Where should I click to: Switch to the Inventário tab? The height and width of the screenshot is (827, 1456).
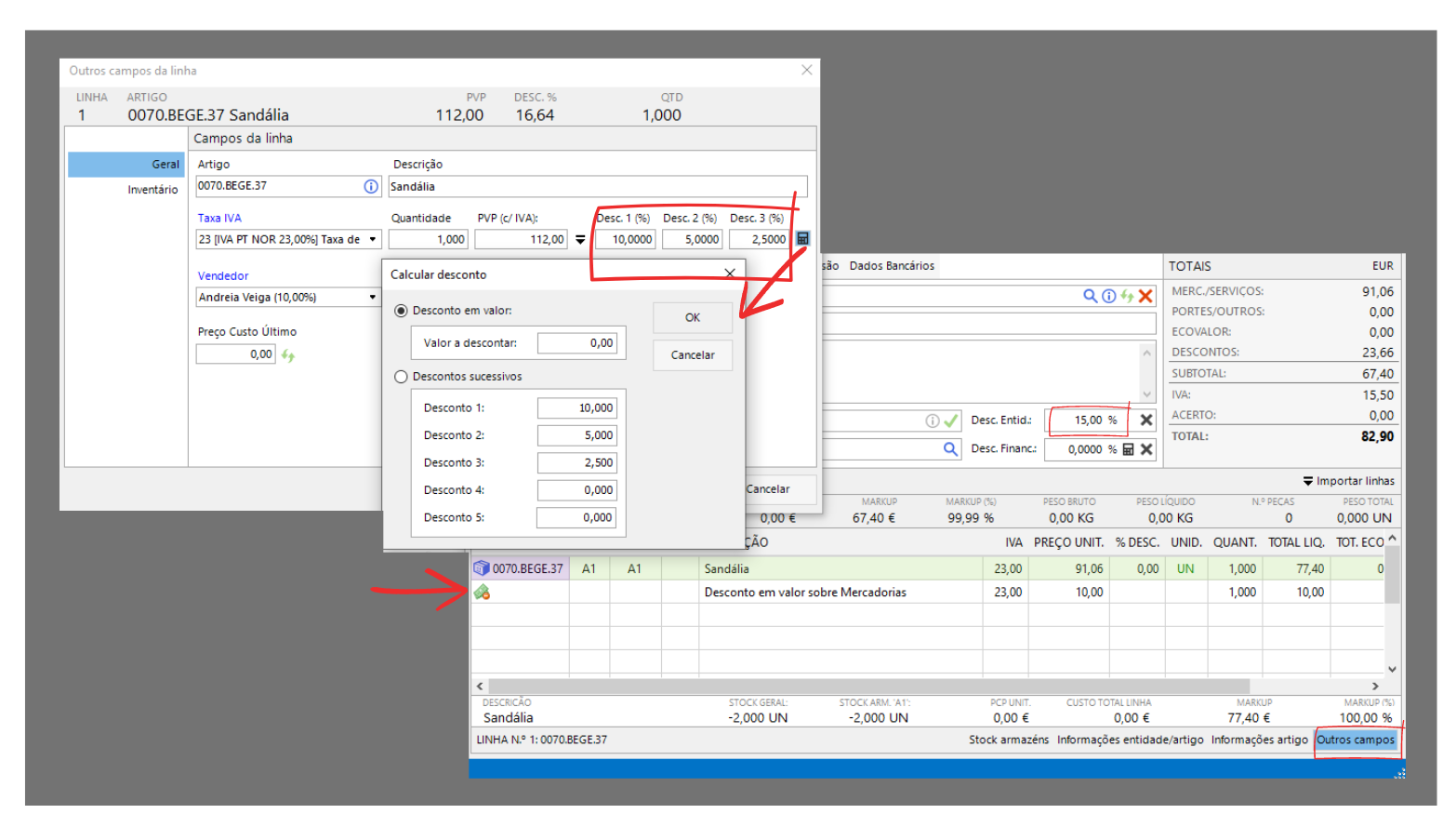click(x=152, y=190)
